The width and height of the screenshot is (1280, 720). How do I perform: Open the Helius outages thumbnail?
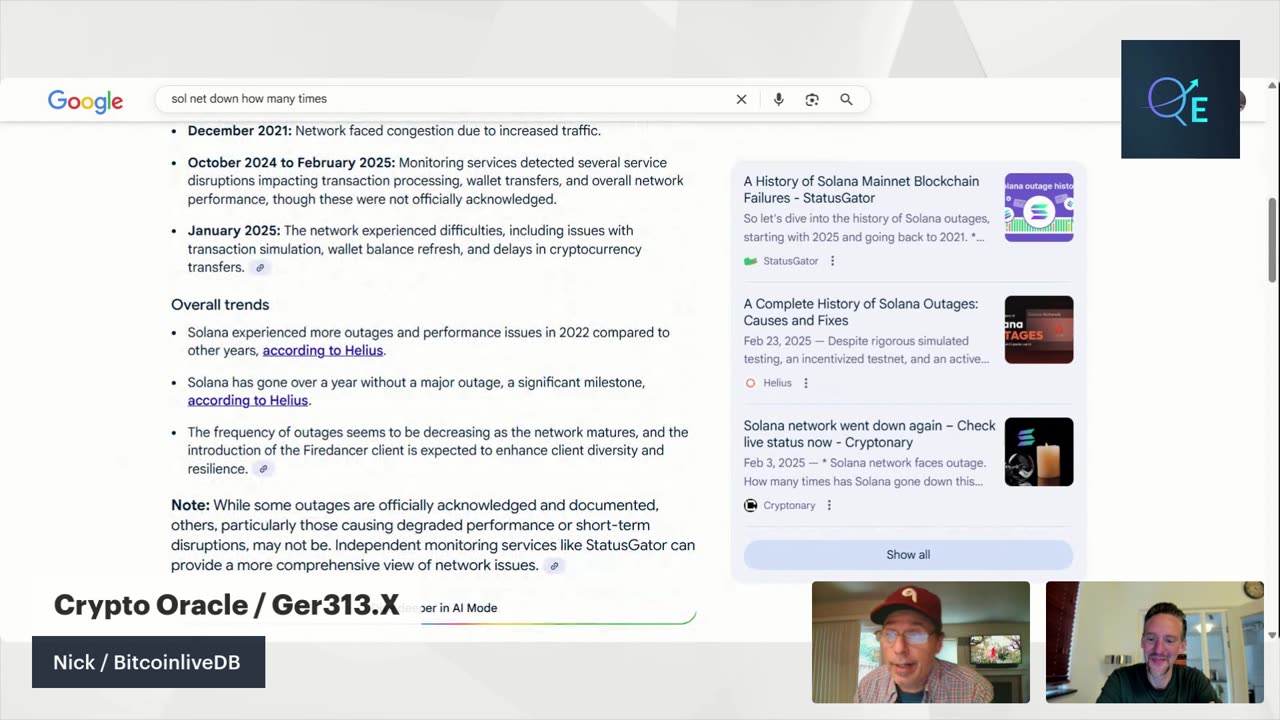[1039, 329]
